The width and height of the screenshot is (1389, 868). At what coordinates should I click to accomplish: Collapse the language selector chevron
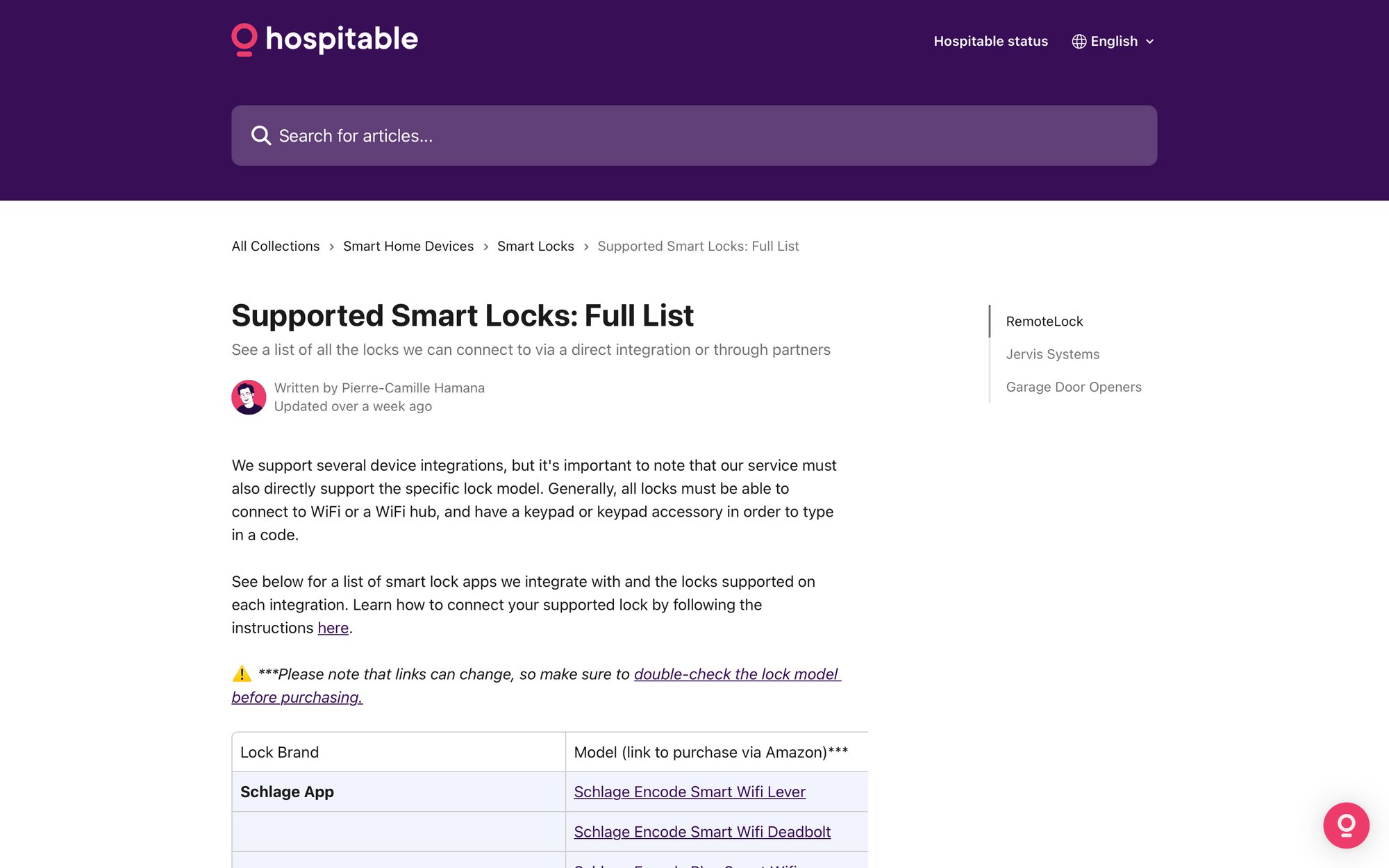pos(1149,41)
